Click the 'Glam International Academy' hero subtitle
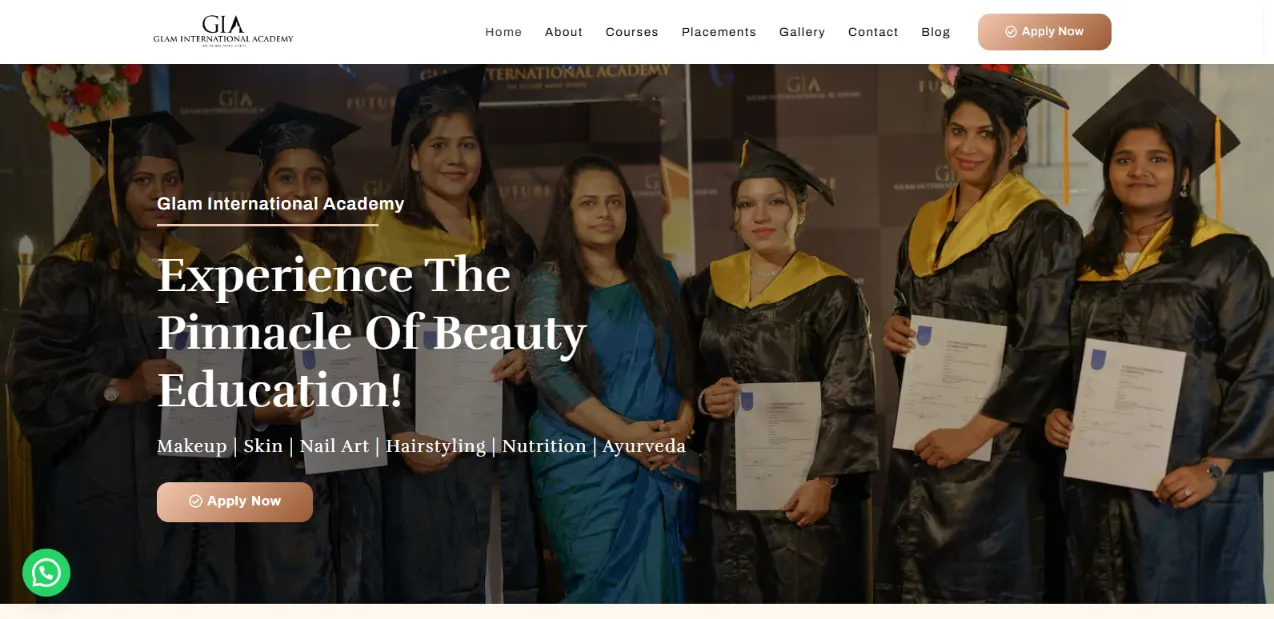 pos(281,204)
